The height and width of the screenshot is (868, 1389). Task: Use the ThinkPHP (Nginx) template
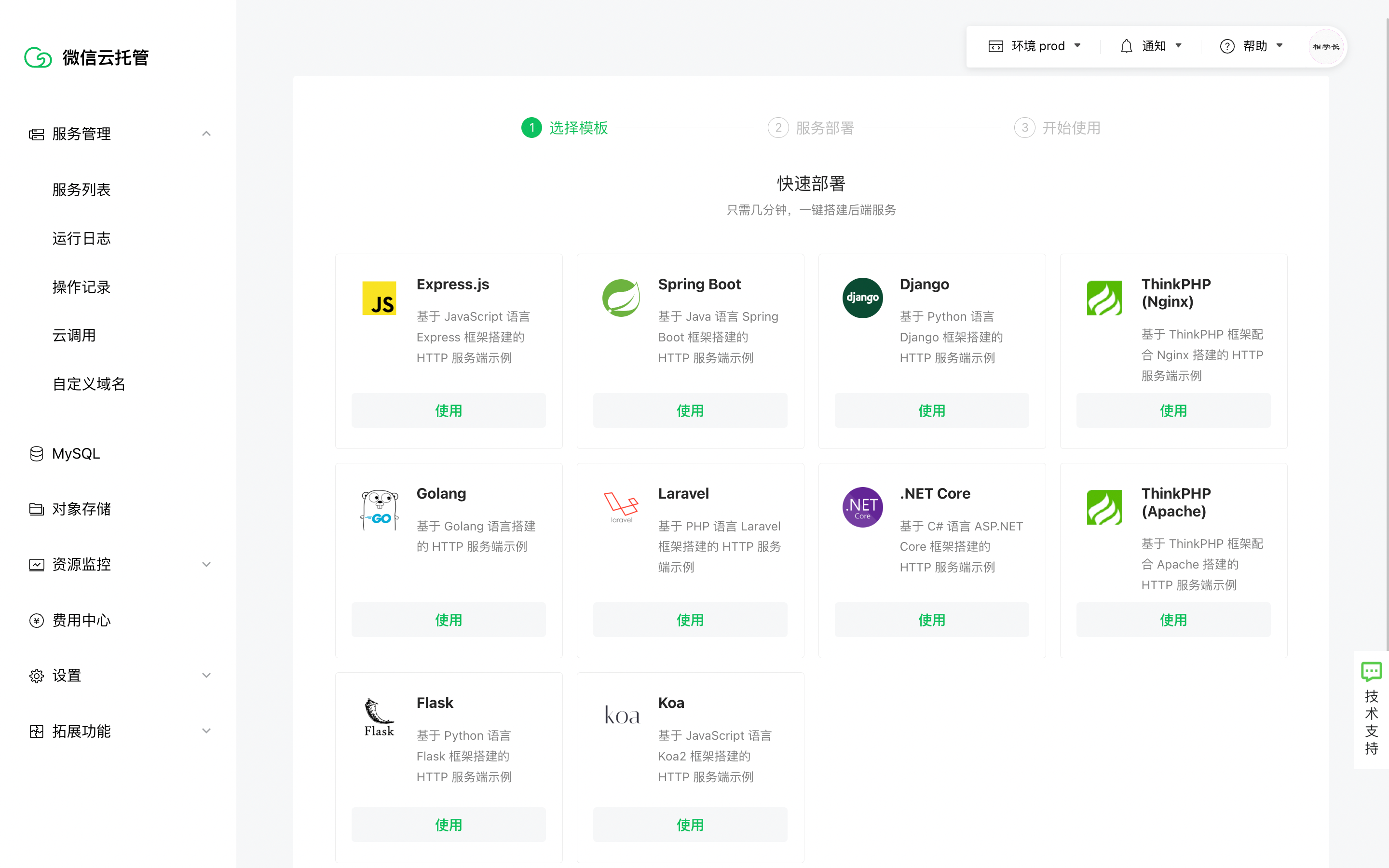[1173, 410]
